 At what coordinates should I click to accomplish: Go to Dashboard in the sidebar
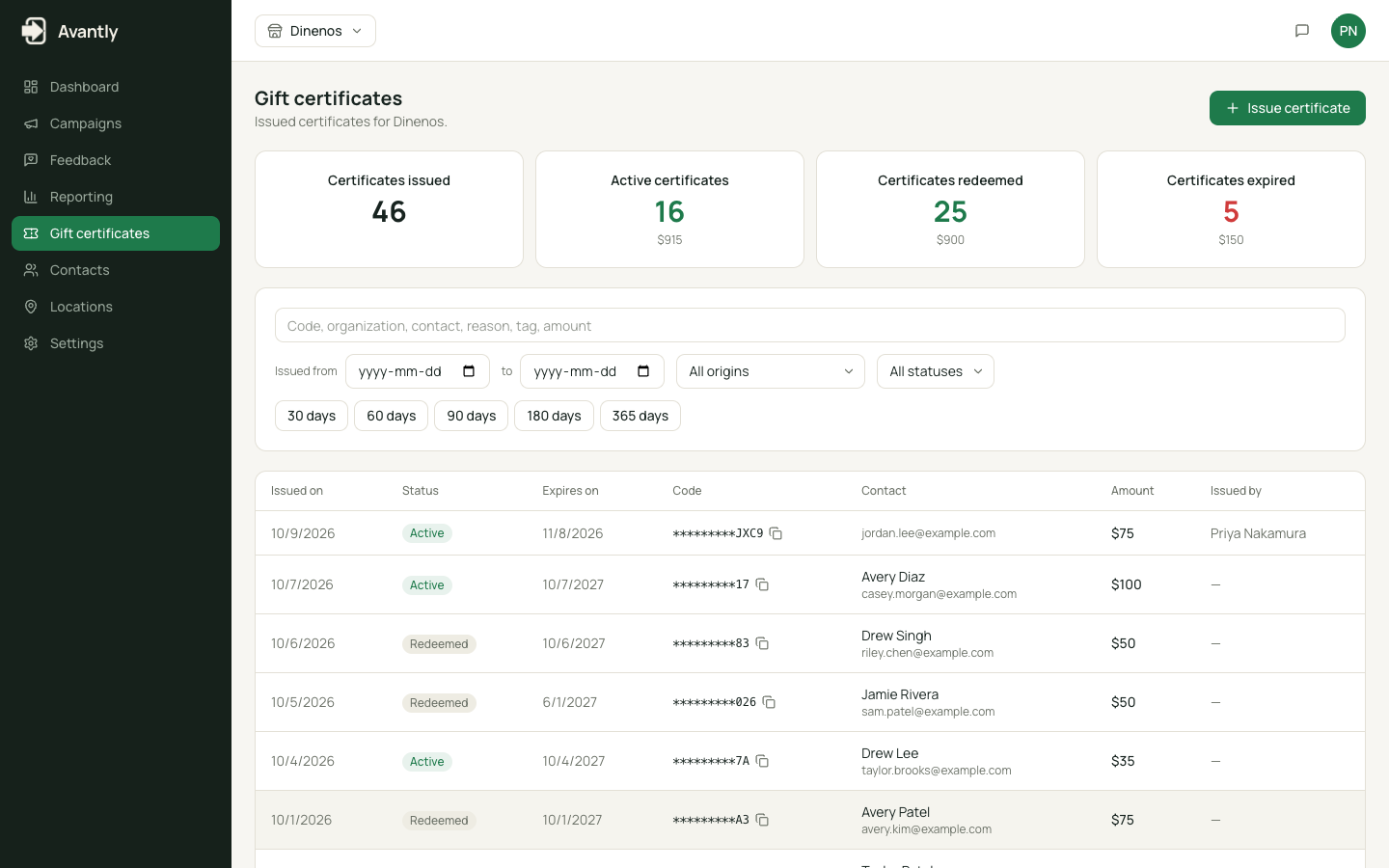(116, 87)
